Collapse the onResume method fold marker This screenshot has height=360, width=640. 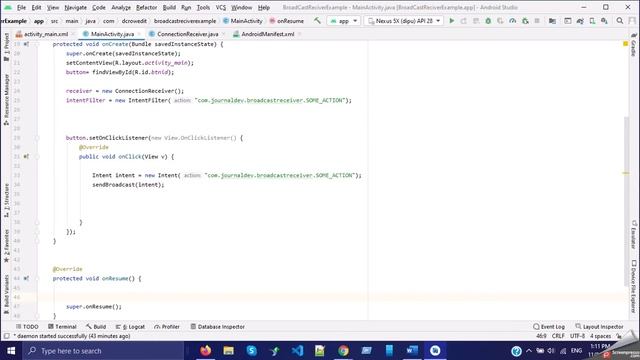coord(37,278)
